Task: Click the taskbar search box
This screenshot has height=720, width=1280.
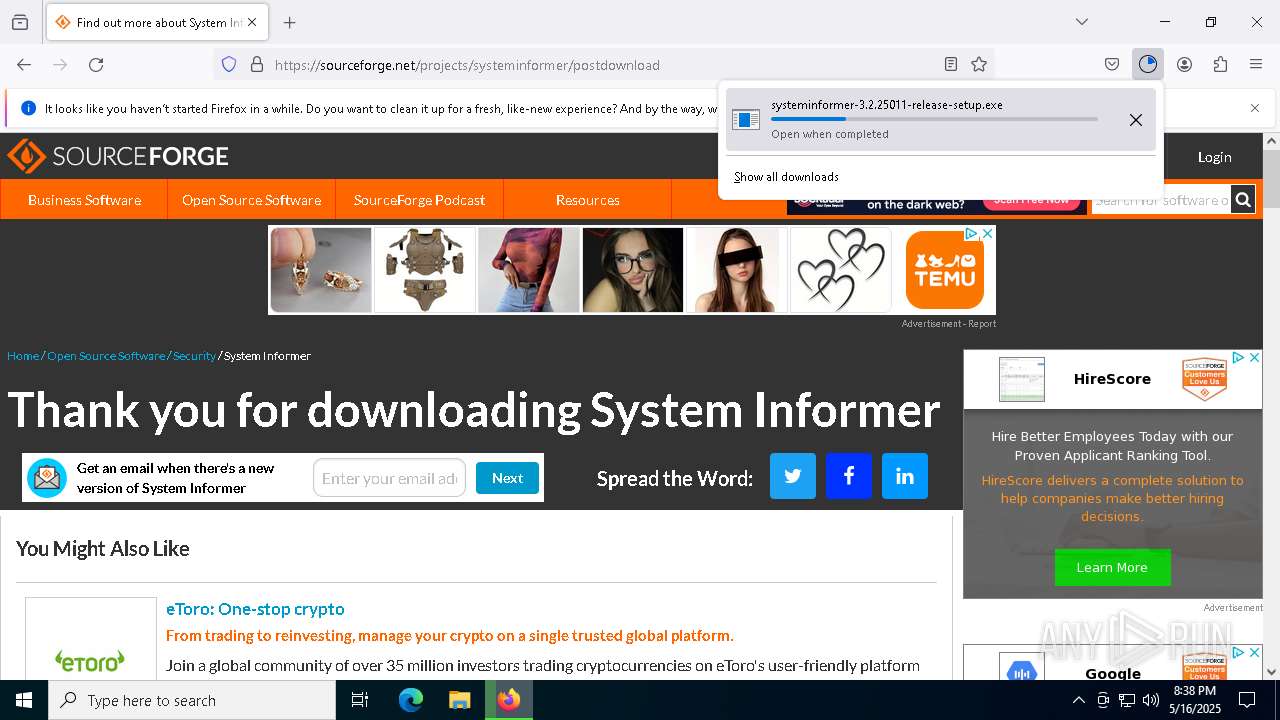Action: [x=192, y=700]
